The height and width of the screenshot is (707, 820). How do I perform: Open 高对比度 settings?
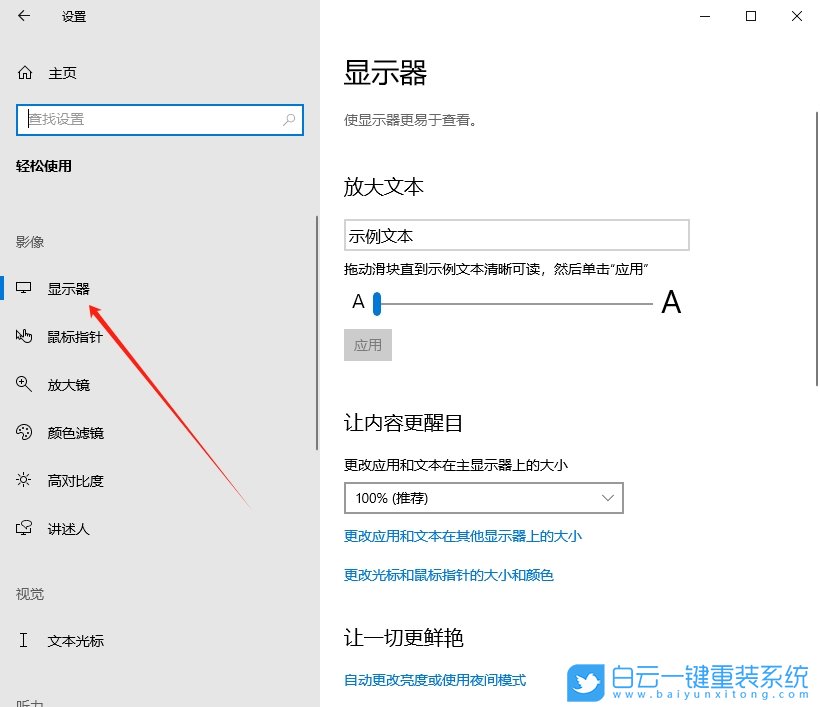click(x=75, y=480)
